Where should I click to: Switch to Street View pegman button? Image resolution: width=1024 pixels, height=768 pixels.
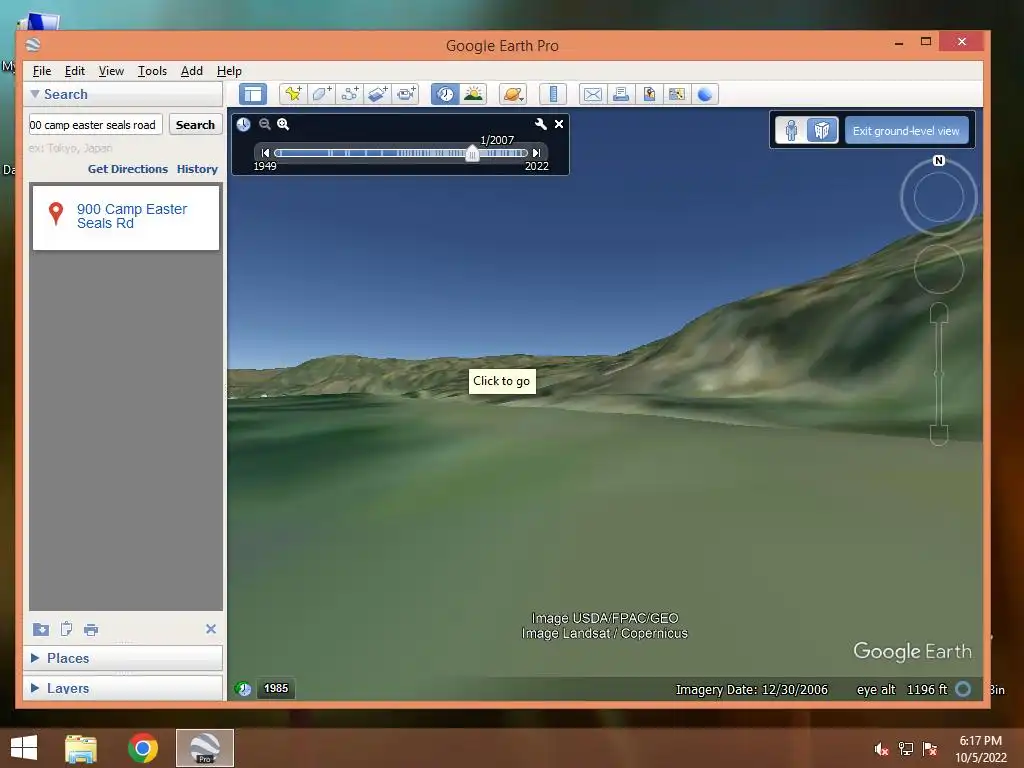[x=791, y=131]
